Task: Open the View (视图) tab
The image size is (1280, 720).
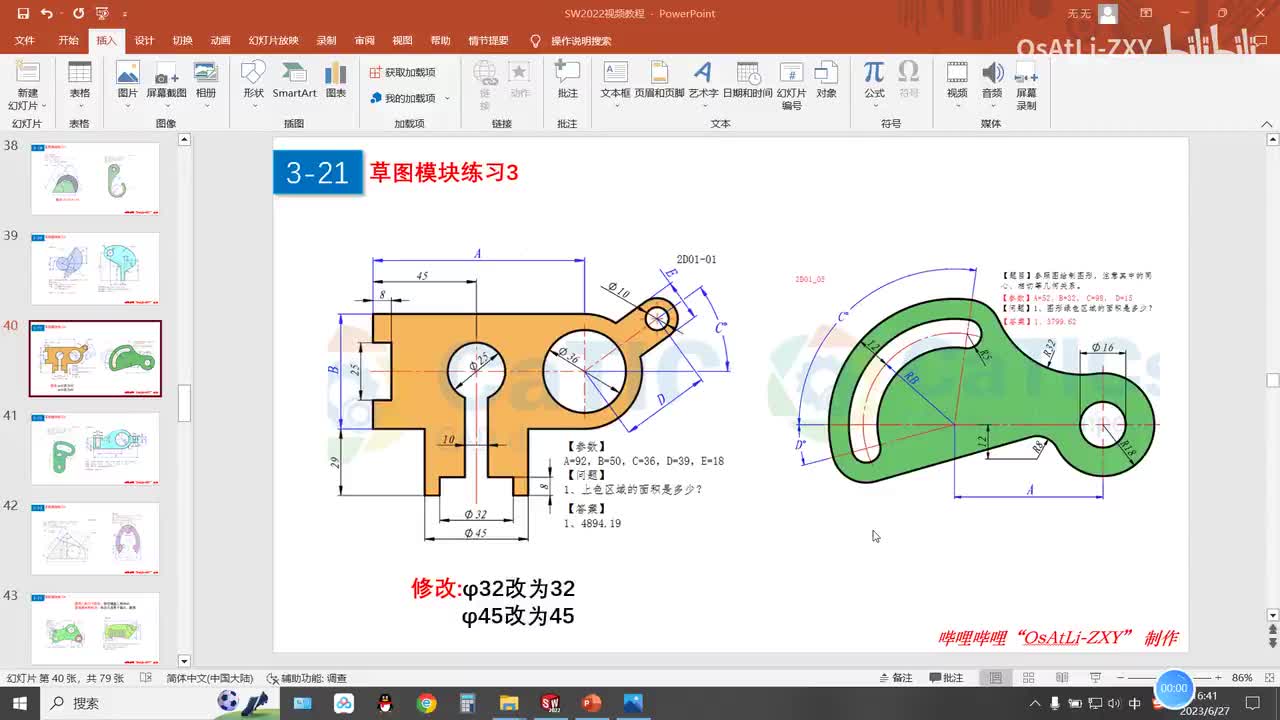Action: (x=402, y=41)
